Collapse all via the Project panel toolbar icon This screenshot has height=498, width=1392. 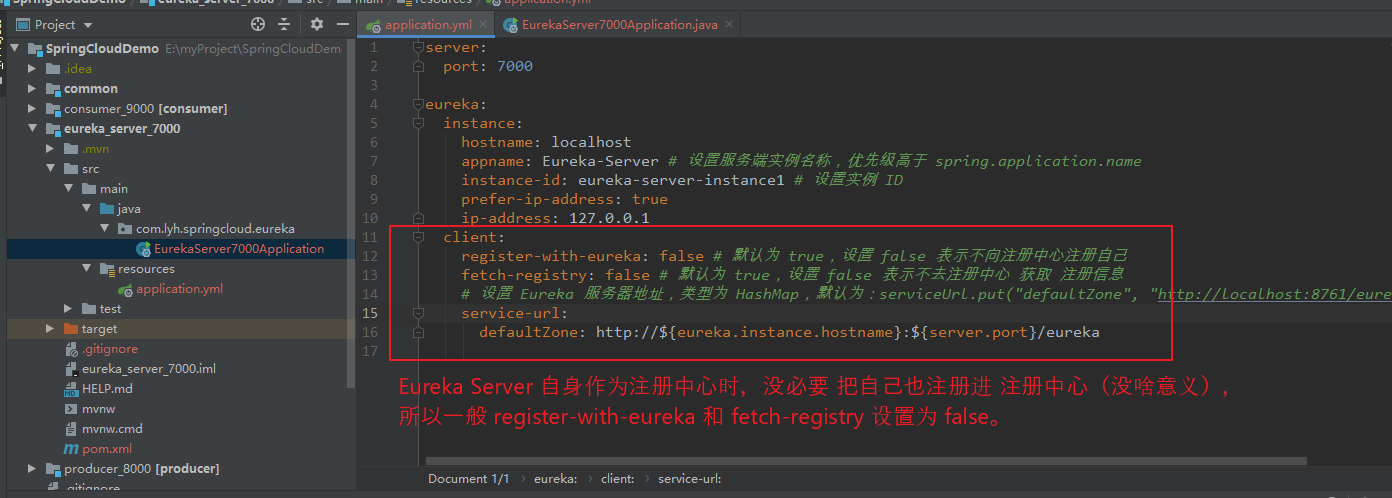pos(284,24)
